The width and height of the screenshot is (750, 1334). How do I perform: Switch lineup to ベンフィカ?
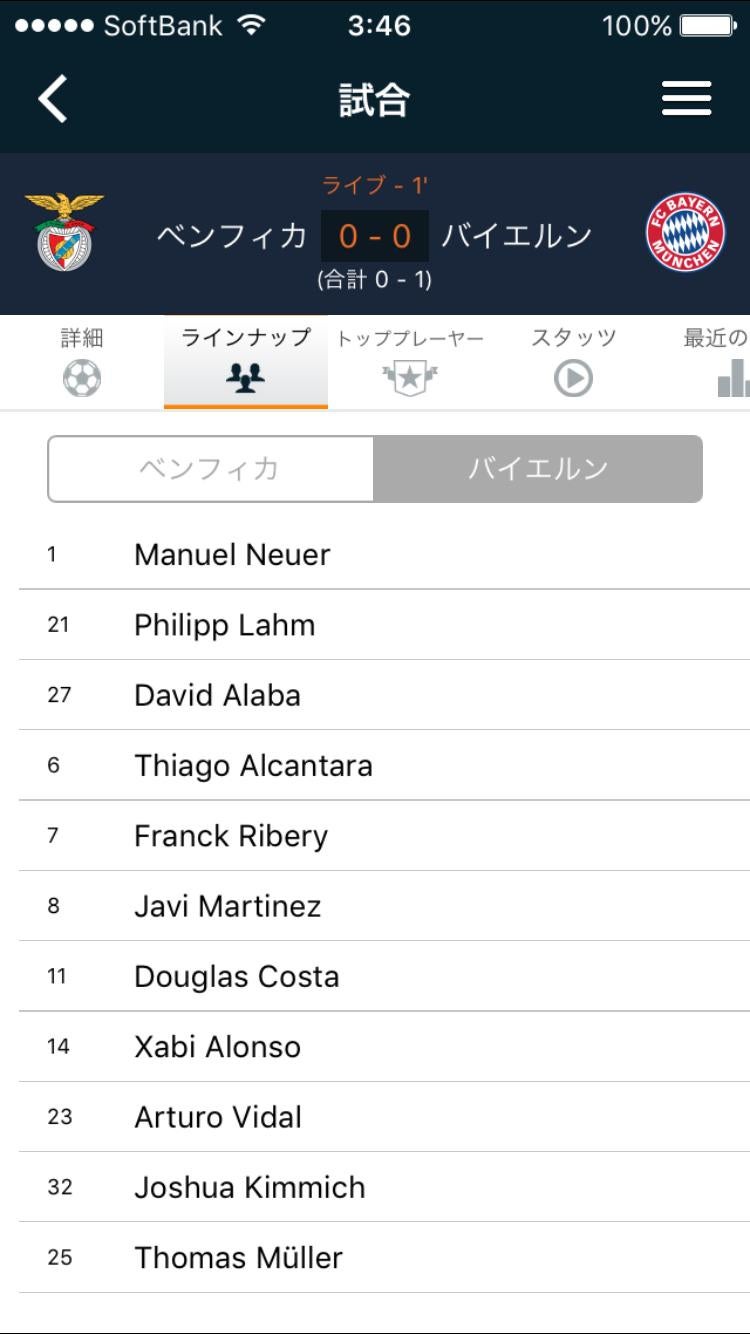(210, 469)
